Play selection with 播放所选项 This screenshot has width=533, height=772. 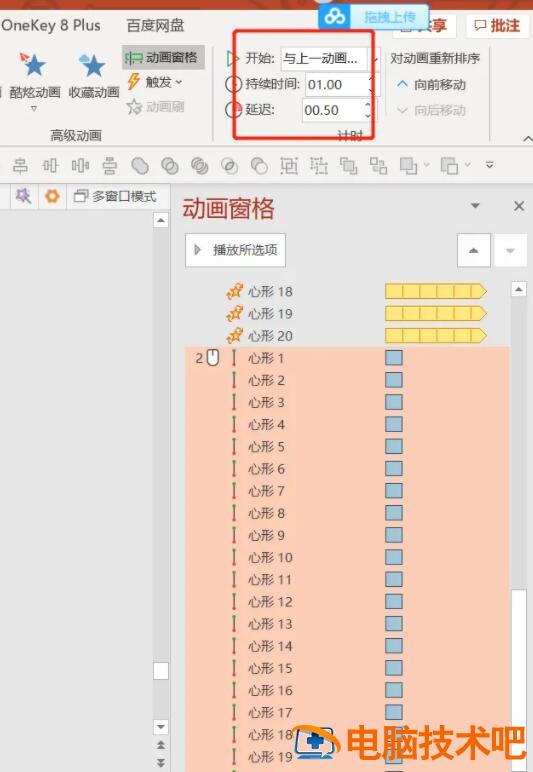(x=235, y=250)
